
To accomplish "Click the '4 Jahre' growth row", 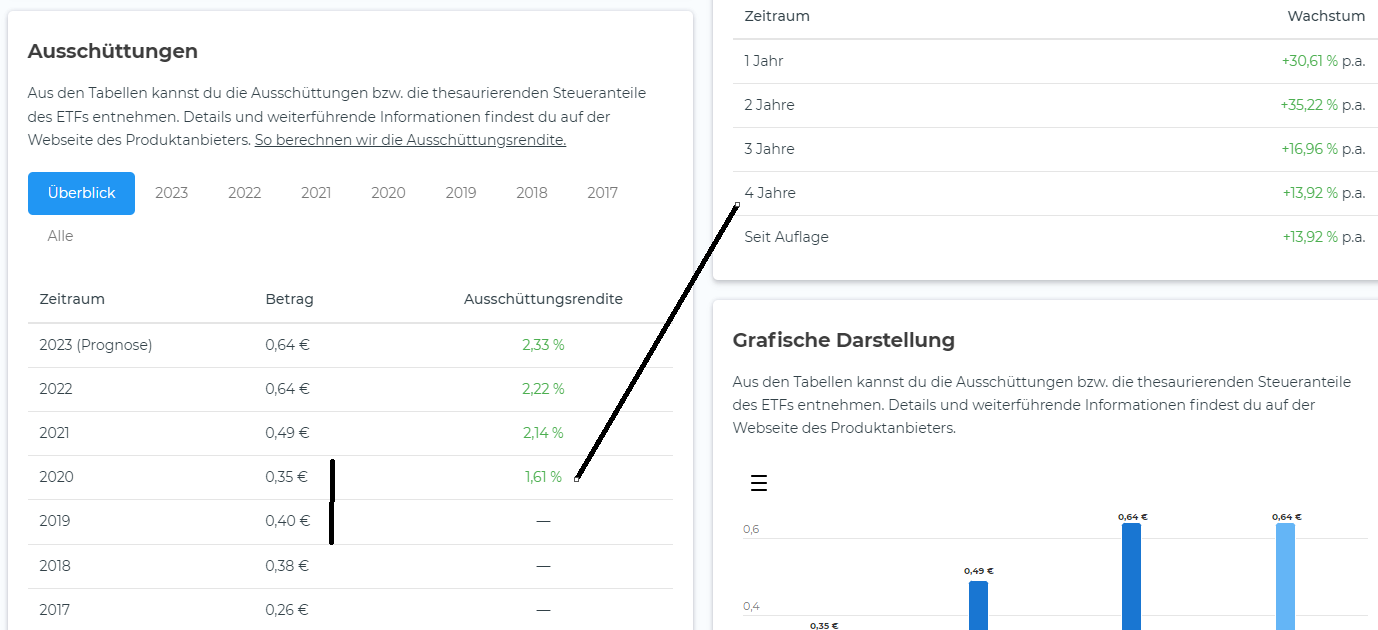I will point(1055,193).
